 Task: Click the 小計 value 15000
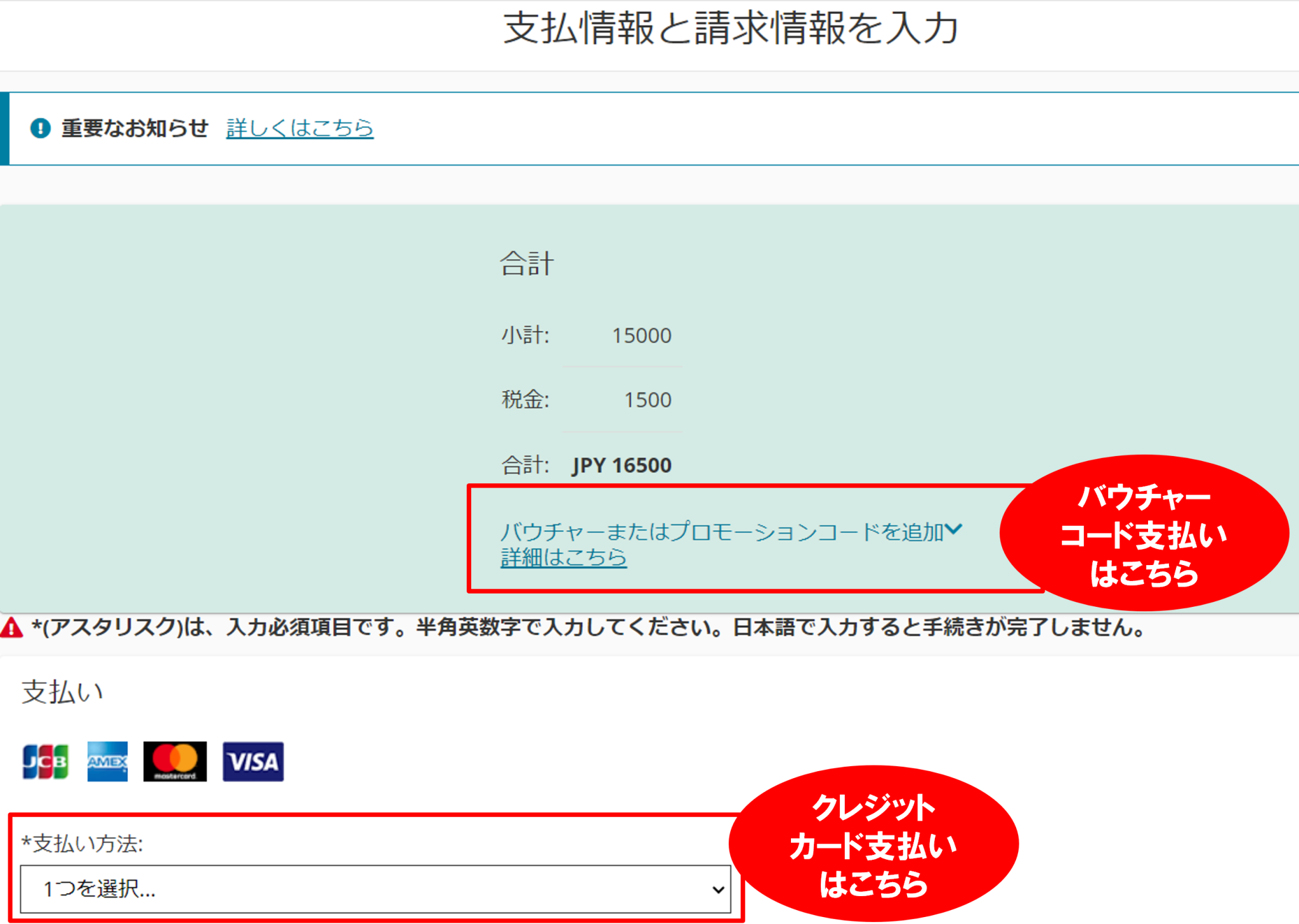[x=643, y=335]
